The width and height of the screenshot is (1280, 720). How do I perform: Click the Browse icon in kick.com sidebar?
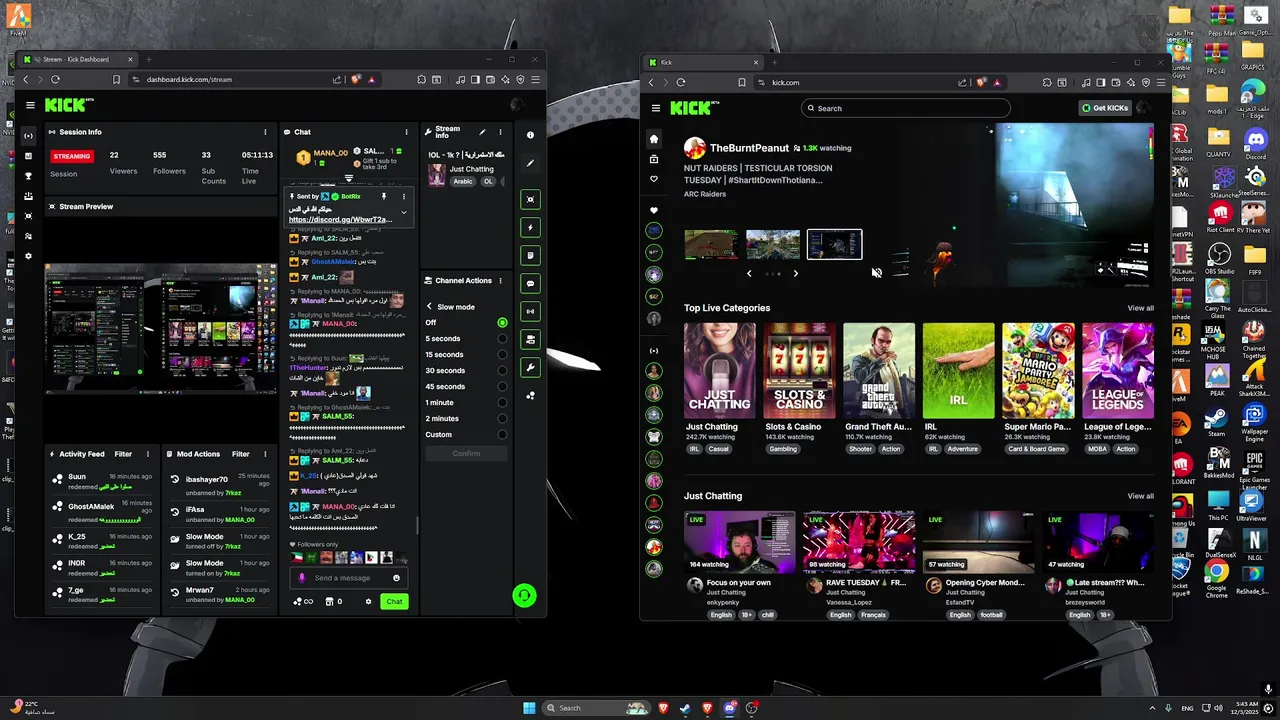coord(654,159)
